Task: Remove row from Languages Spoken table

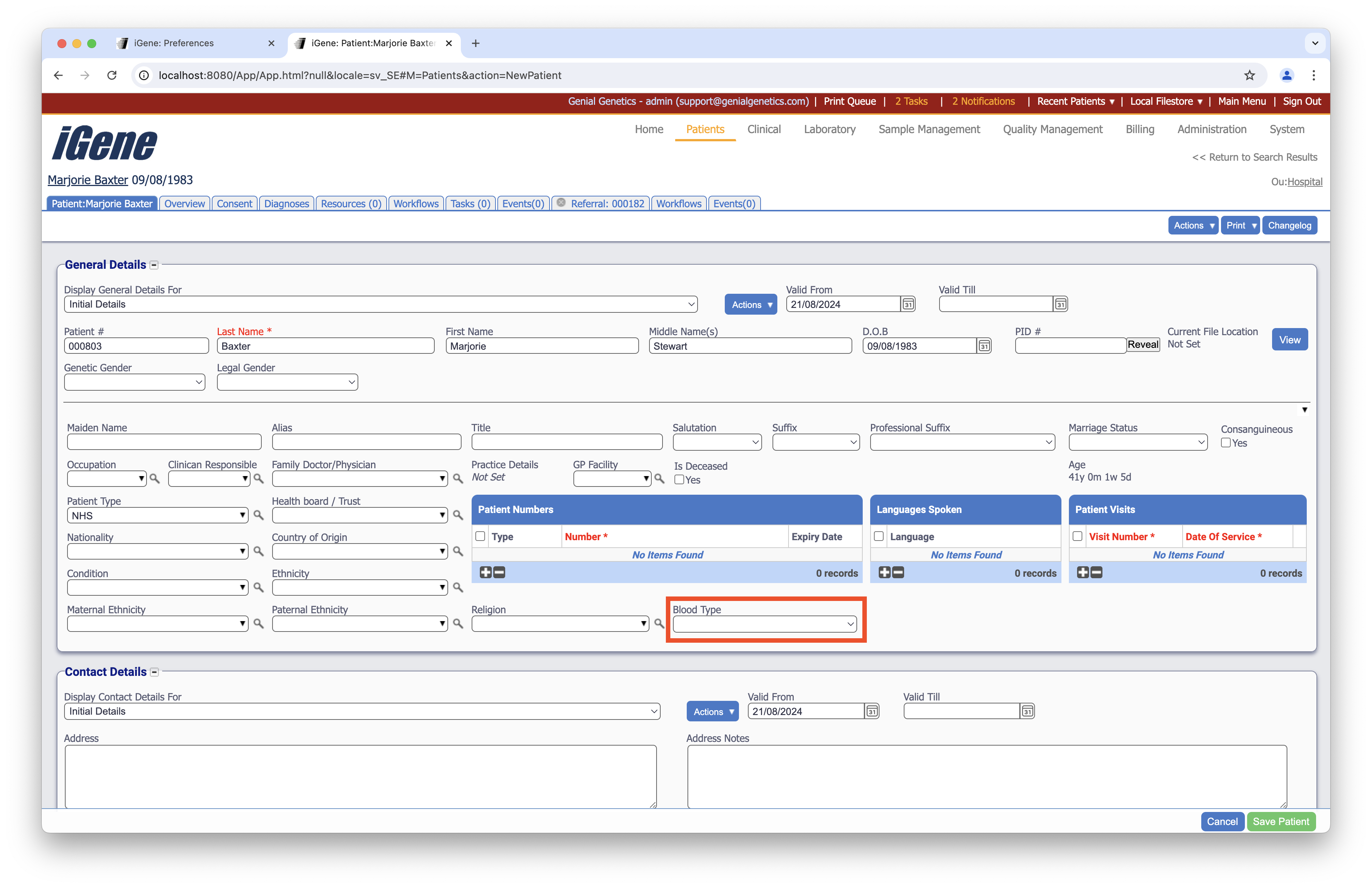Action: (898, 572)
